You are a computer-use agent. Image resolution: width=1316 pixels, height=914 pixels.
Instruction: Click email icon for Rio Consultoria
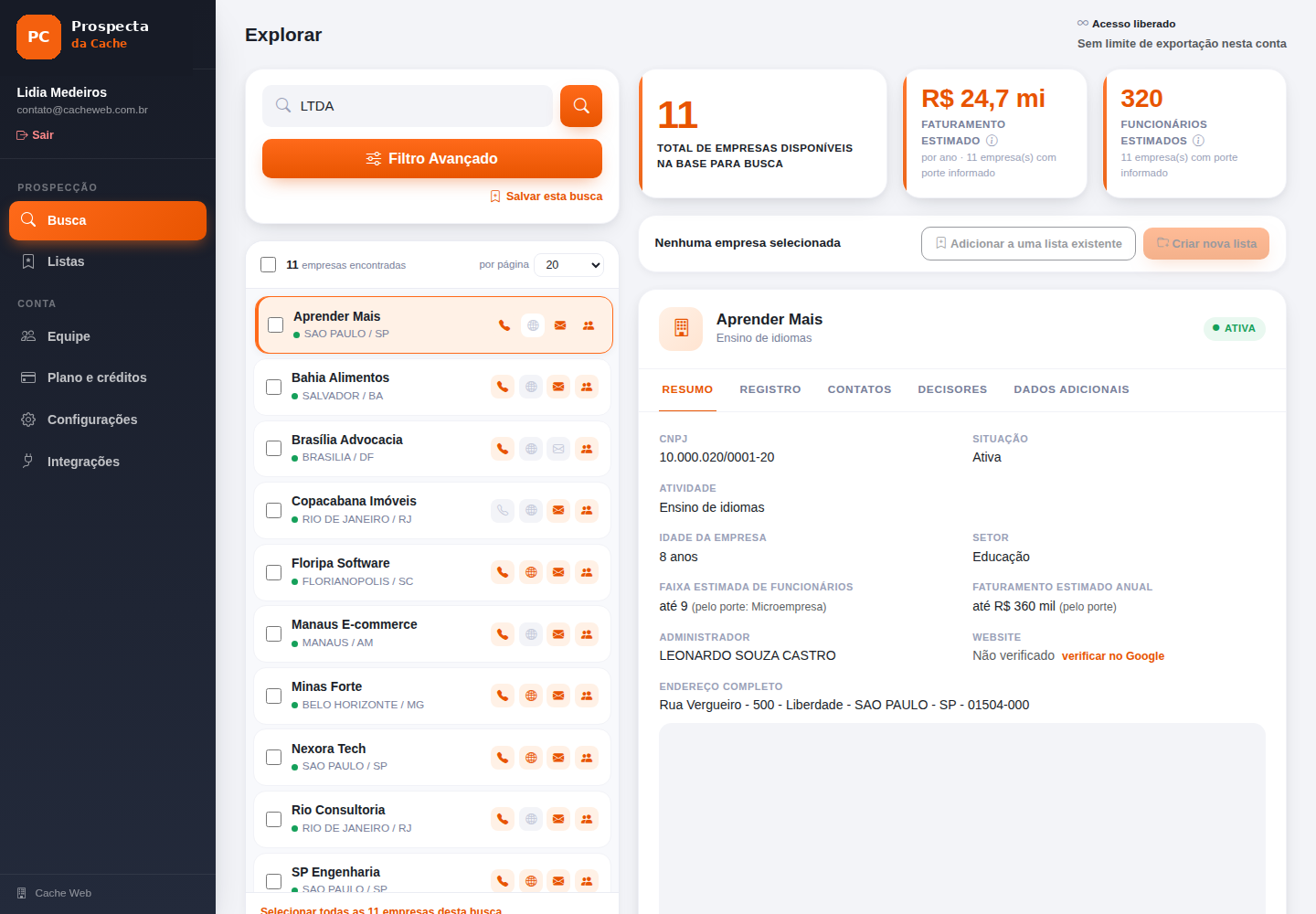(558, 819)
